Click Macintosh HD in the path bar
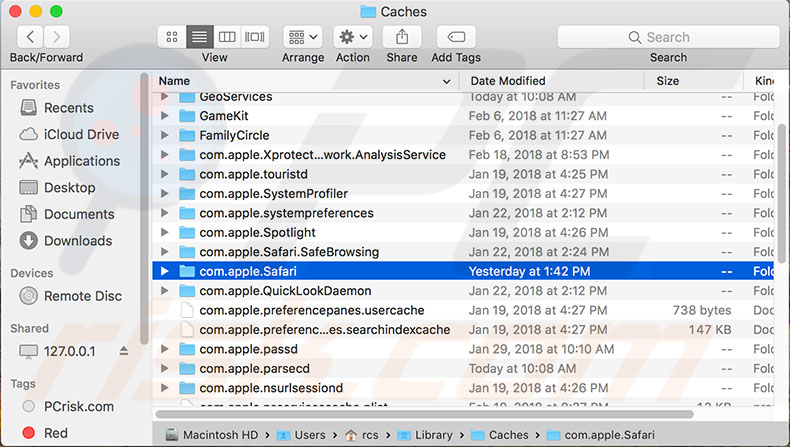The image size is (790, 447). pyautogui.click(x=212, y=435)
